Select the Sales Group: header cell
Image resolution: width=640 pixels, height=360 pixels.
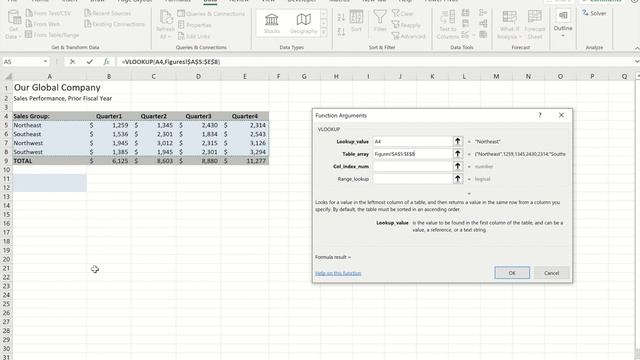coord(49,116)
